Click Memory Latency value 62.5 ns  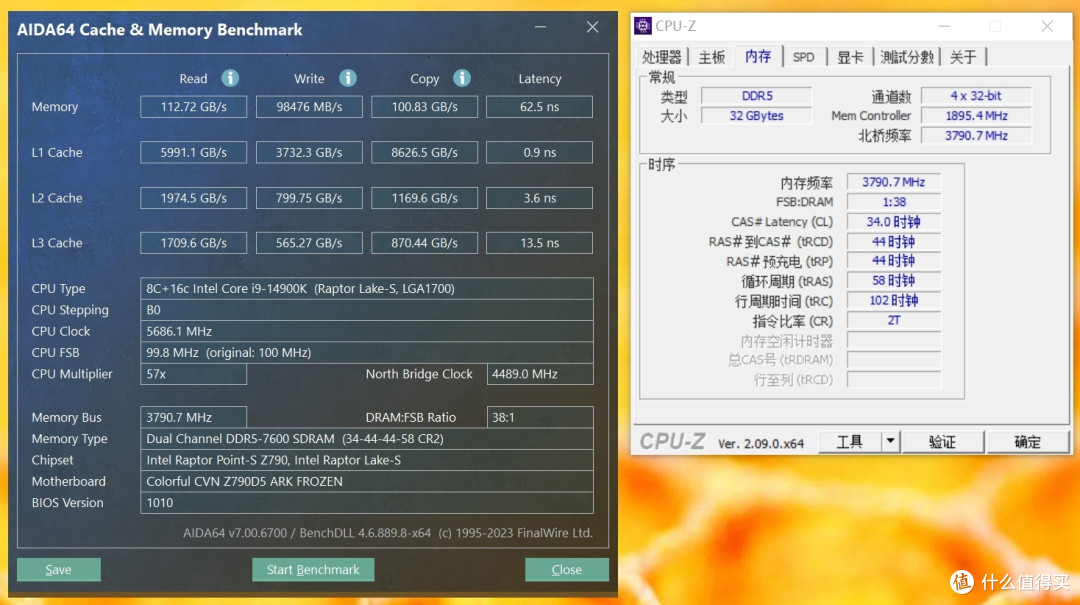point(539,107)
